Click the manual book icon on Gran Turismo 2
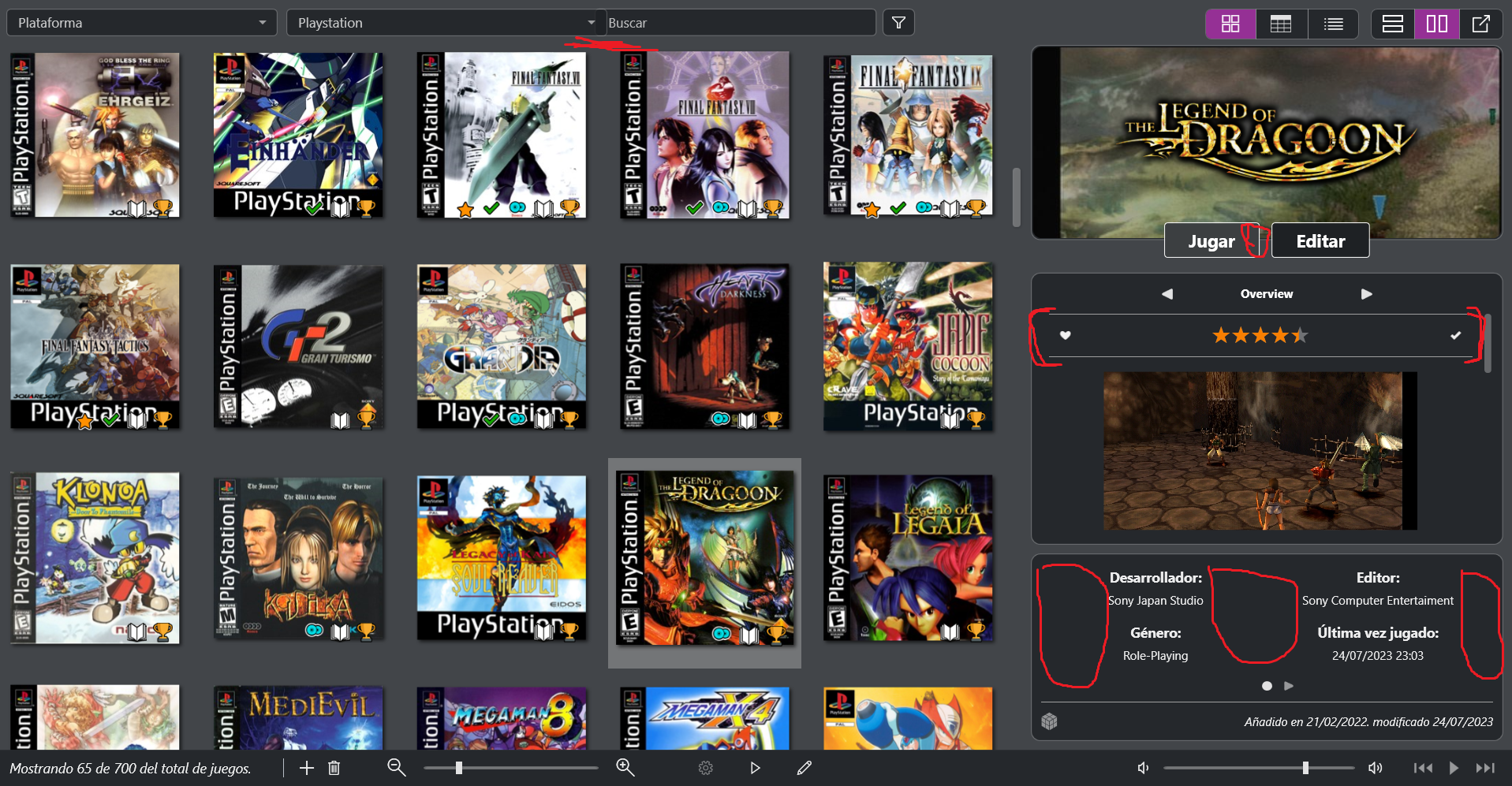 pyautogui.click(x=340, y=421)
